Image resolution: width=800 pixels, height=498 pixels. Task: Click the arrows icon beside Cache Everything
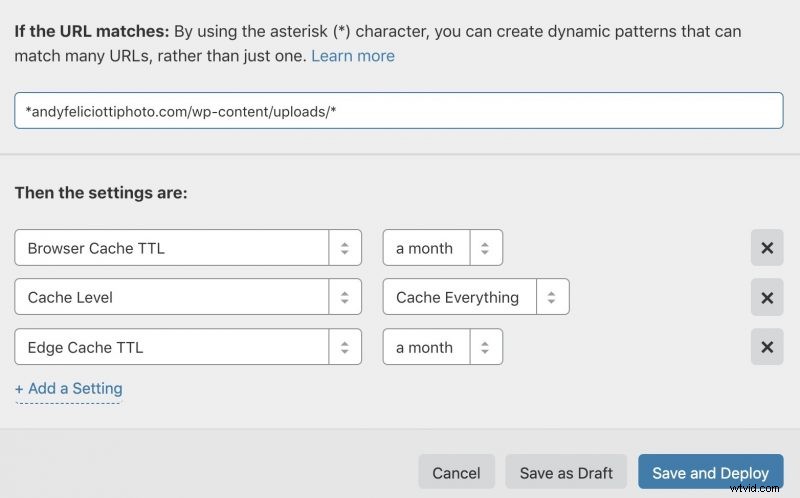(x=552, y=297)
